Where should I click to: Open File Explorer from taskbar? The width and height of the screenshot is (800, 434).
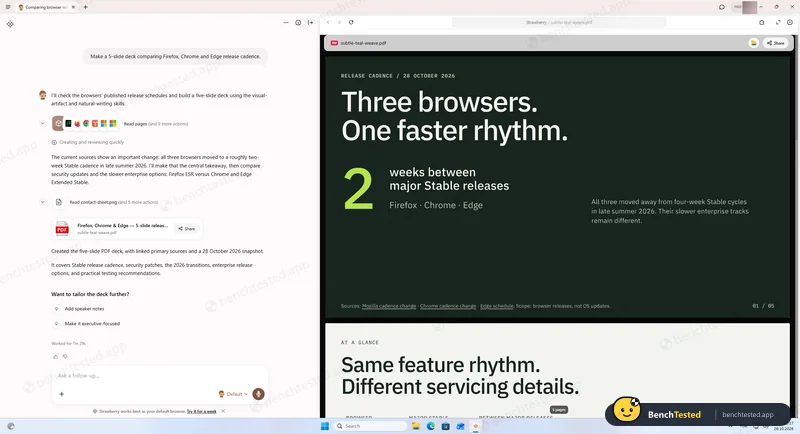tap(416, 426)
